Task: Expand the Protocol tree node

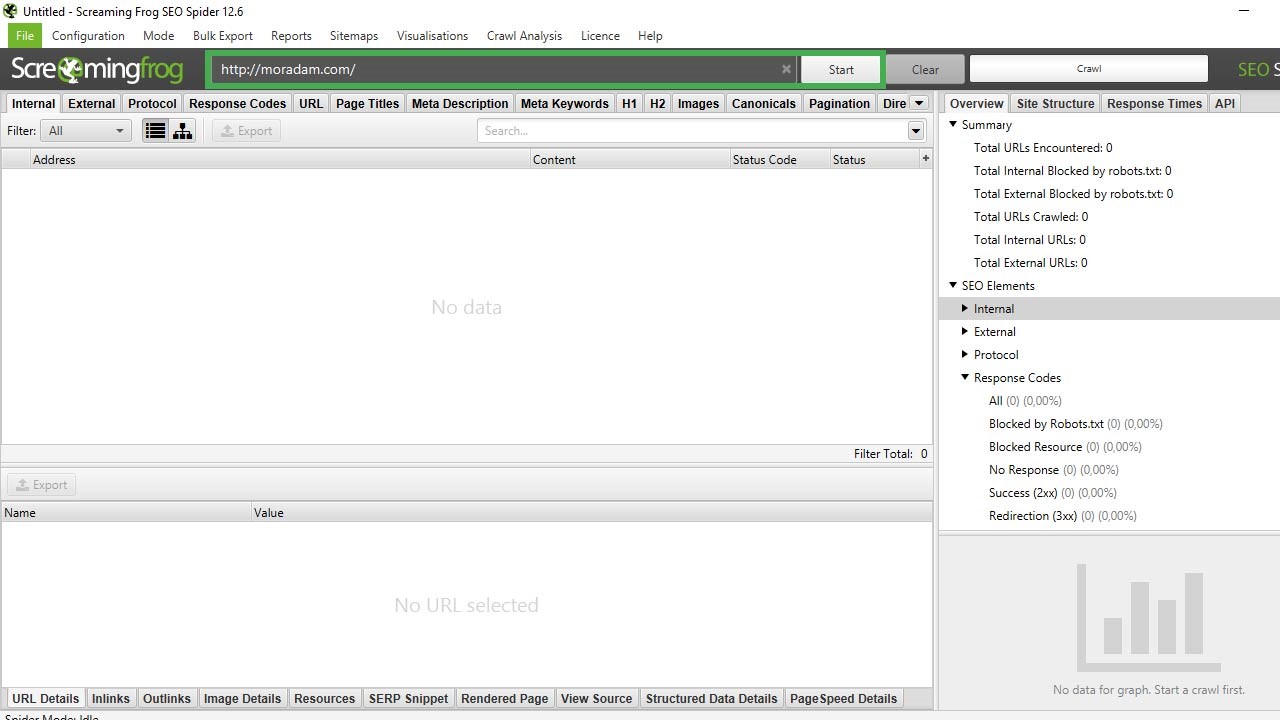Action: pos(965,354)
